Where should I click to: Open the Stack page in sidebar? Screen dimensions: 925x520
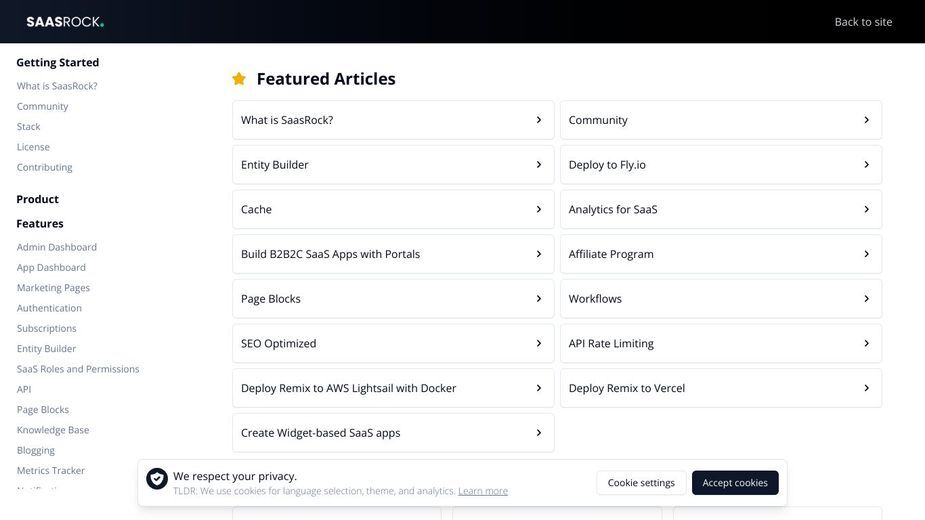tap(28, 127)
